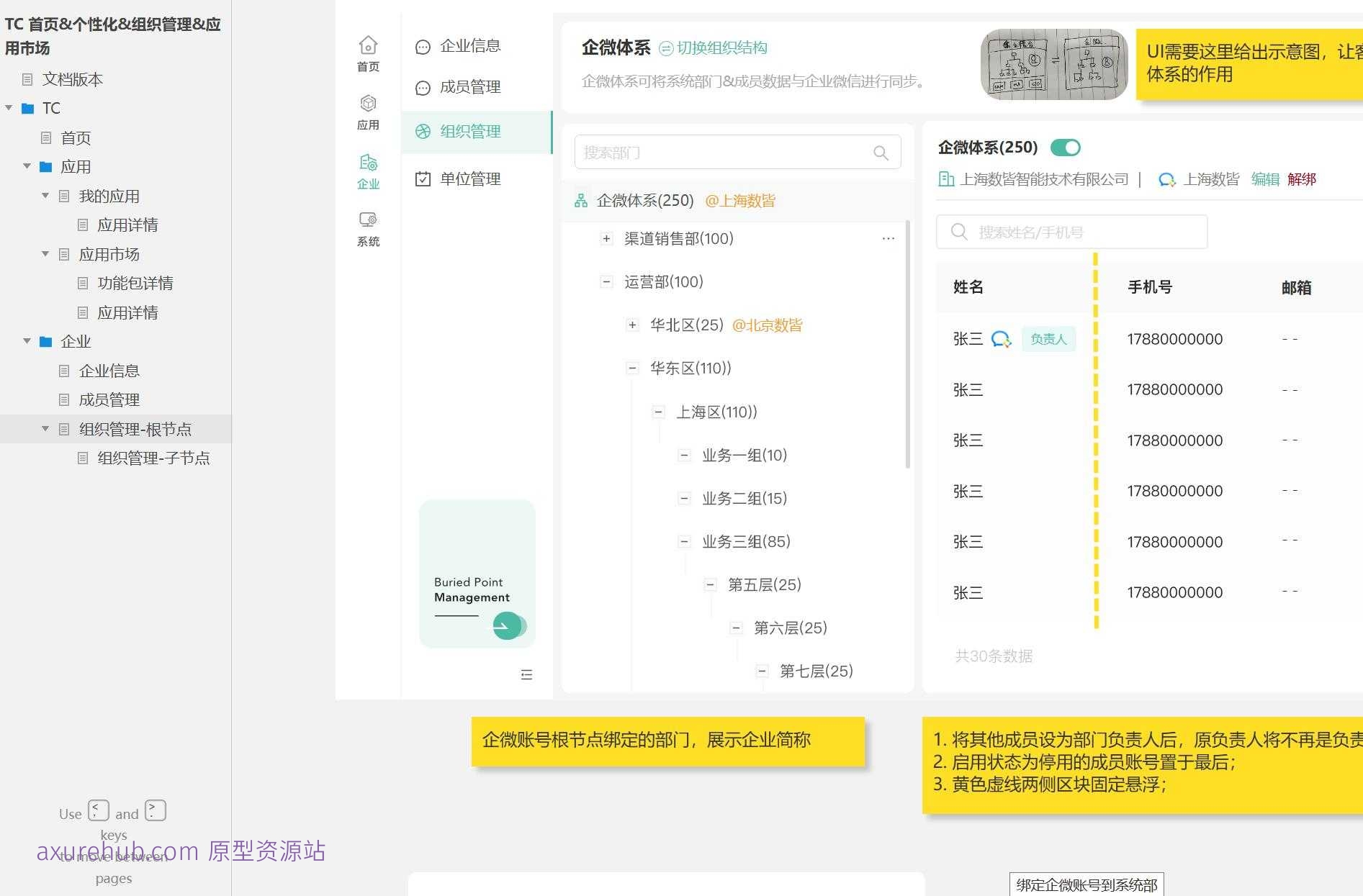Select the 企业 icon in sidebar

[x=368, y=163]
